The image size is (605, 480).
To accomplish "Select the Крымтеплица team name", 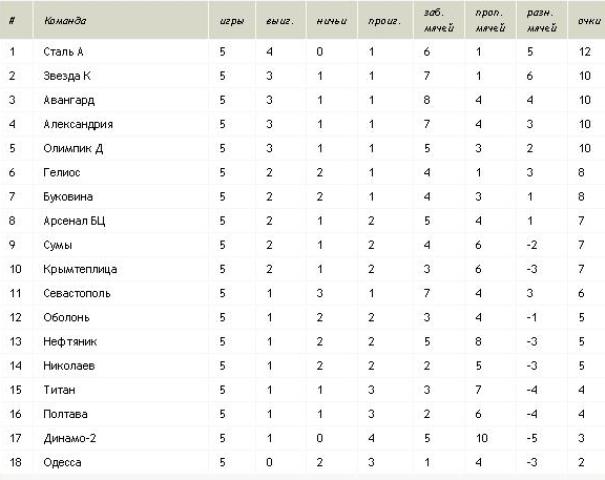I will [80, 269].
